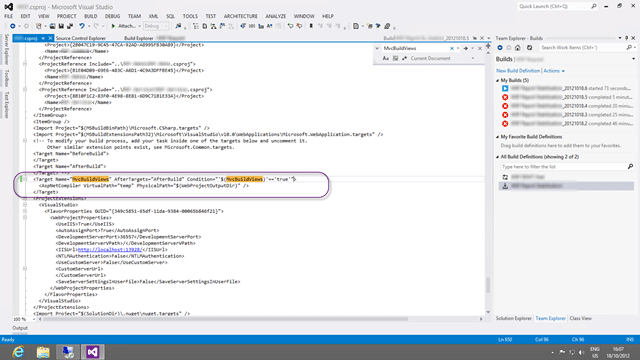Clear the MvcBuildViews search text
640x360 pixels.
pyautogui.click(x=452, y=48)
